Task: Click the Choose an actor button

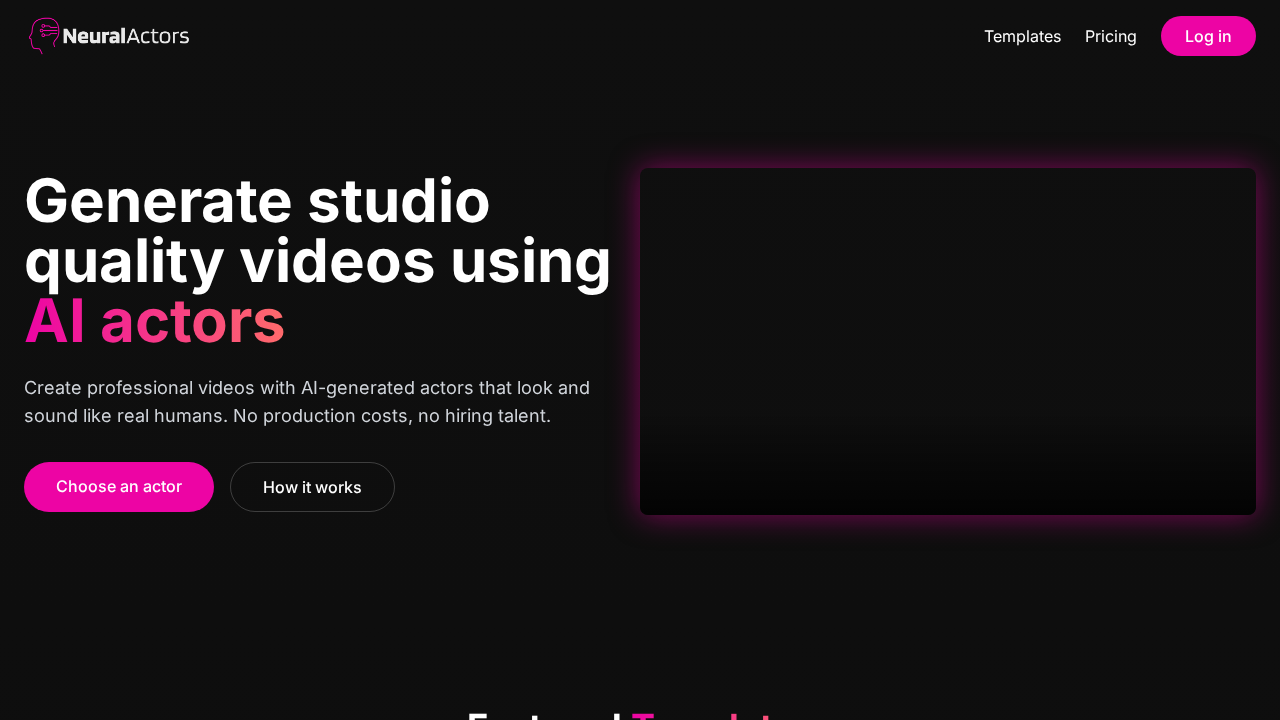Action: pyautogui.click(x=119, y=487)
